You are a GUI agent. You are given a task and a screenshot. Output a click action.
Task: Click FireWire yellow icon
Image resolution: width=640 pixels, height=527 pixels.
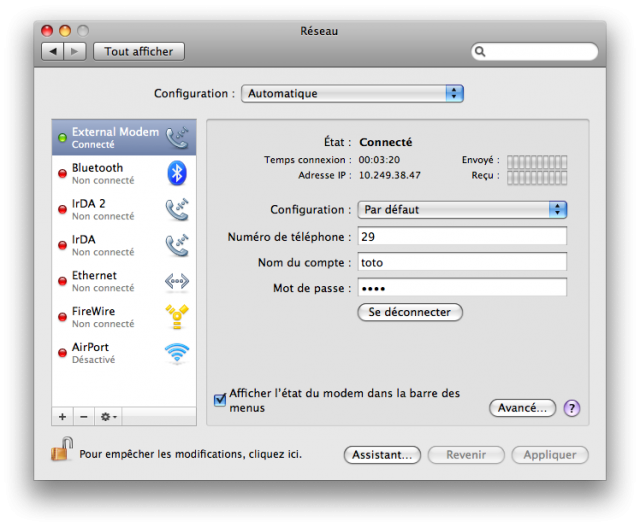177,317
